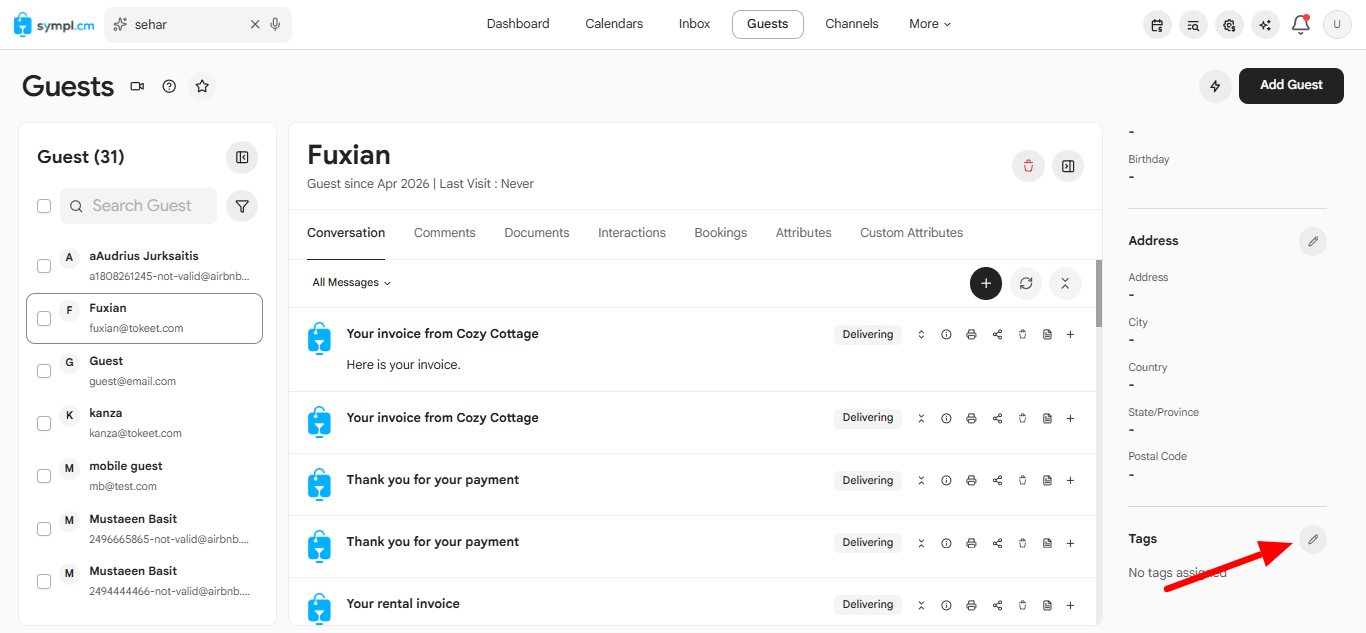Select the mobile guest mb@test.com entry
This screenshot has width=1366, height=633.
point(144,476)
